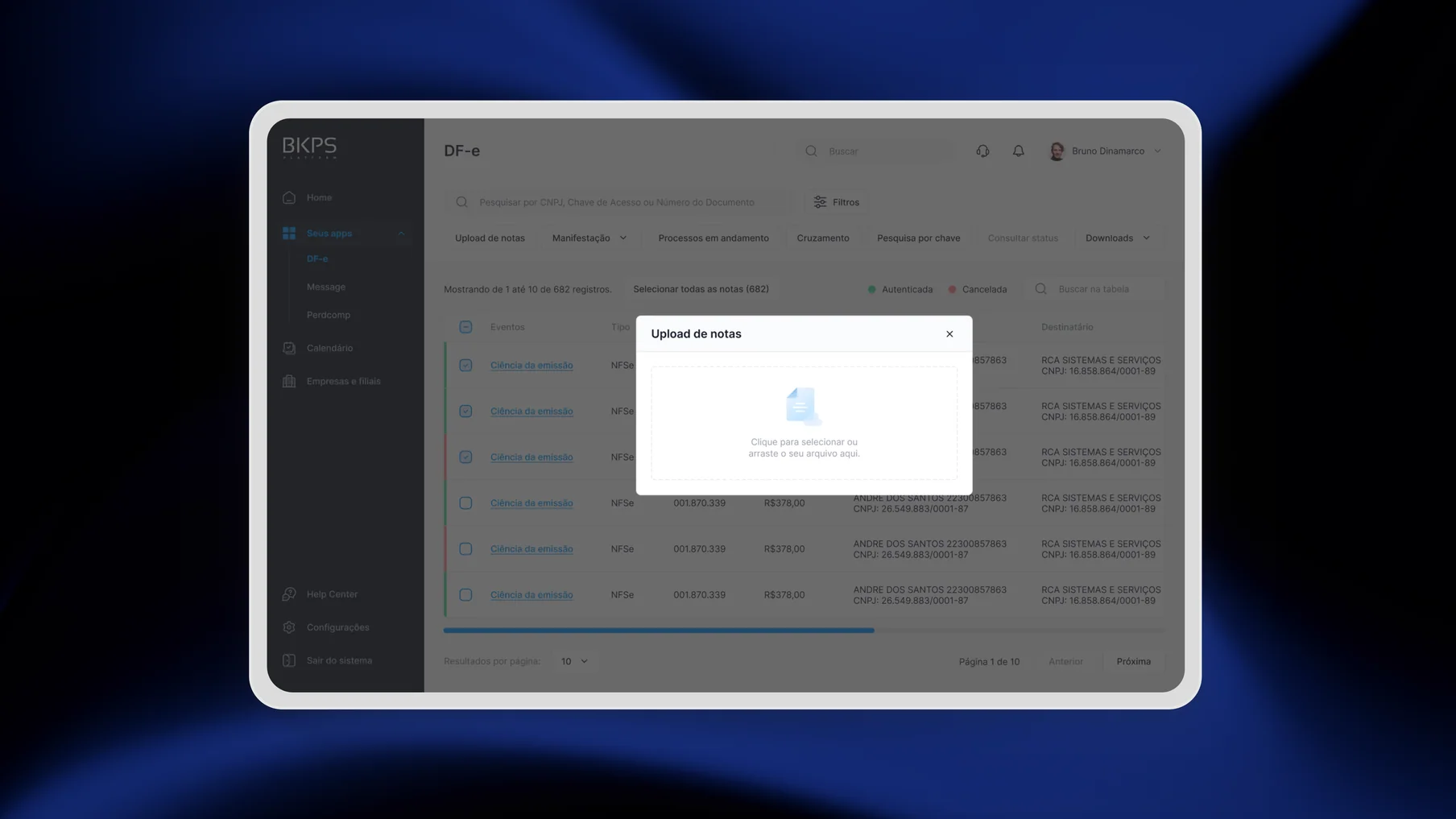This screenshot has height=819, width=1456.
Task: Click the CNPJ search magnifier icon
Action: 461,202
